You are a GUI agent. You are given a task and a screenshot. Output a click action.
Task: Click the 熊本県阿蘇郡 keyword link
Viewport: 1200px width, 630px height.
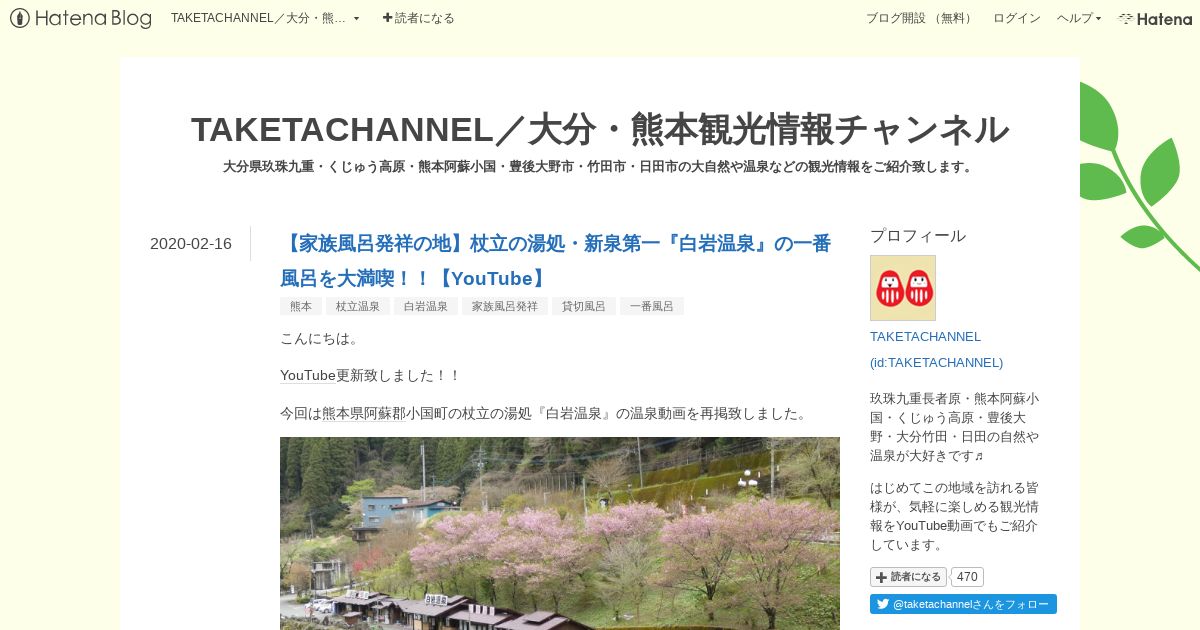pyautogui.click(x=364, y=413)
